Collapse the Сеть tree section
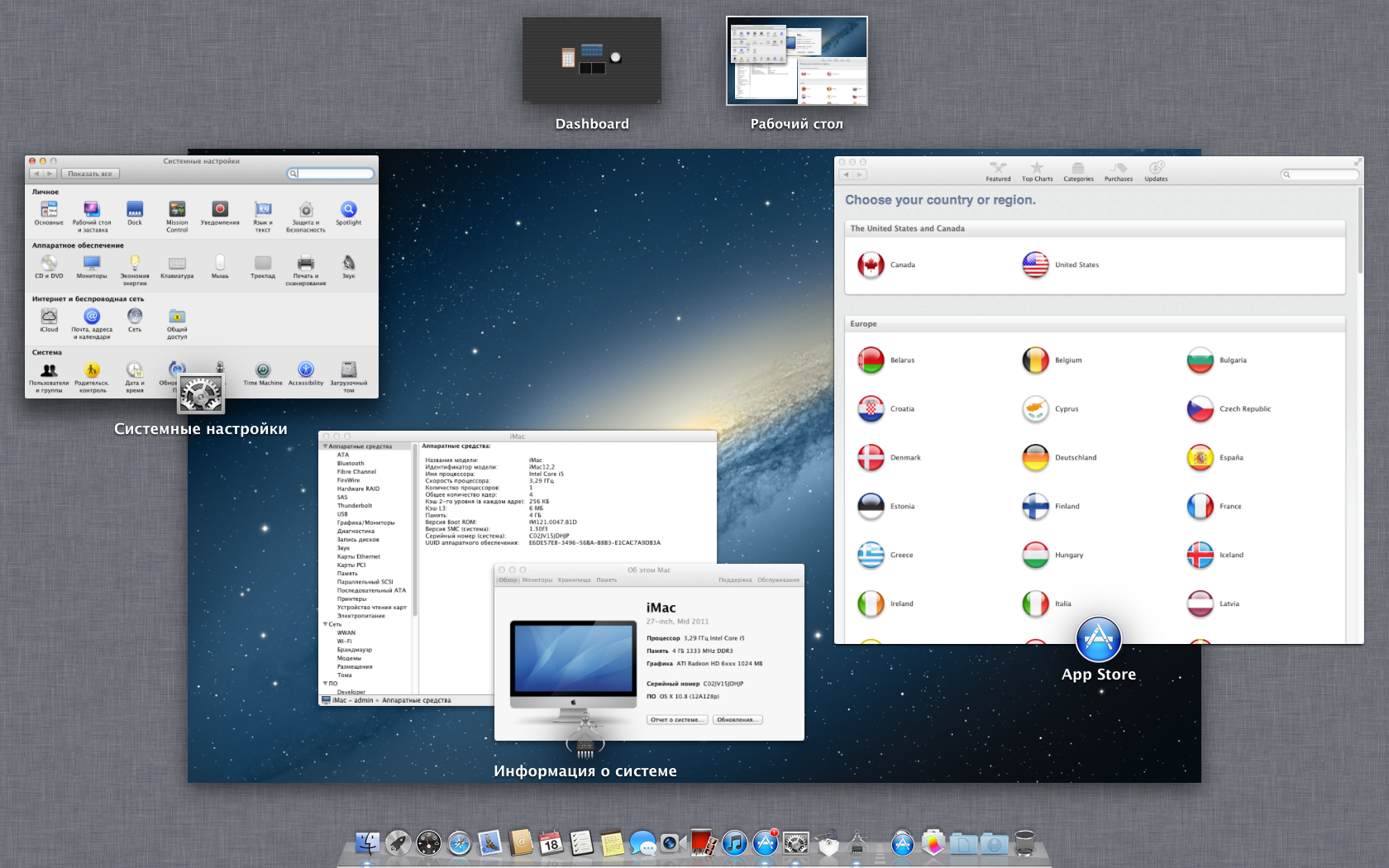 coord(325,624)
